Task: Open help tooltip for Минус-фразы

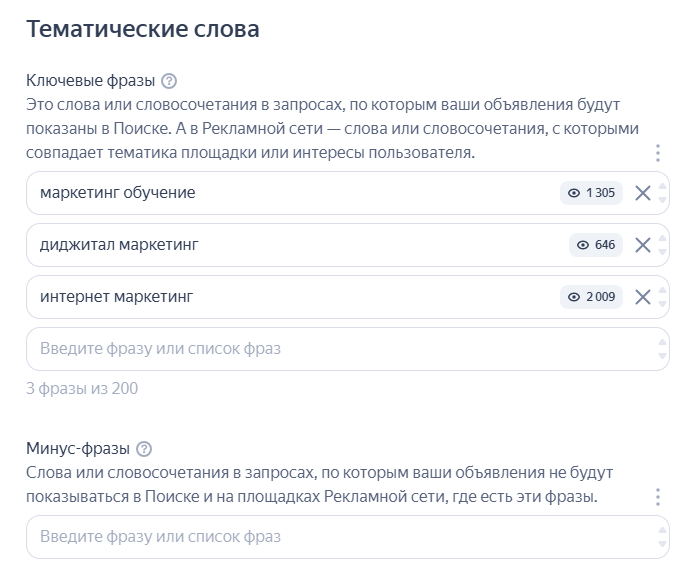Action: (x=144, y=449)
